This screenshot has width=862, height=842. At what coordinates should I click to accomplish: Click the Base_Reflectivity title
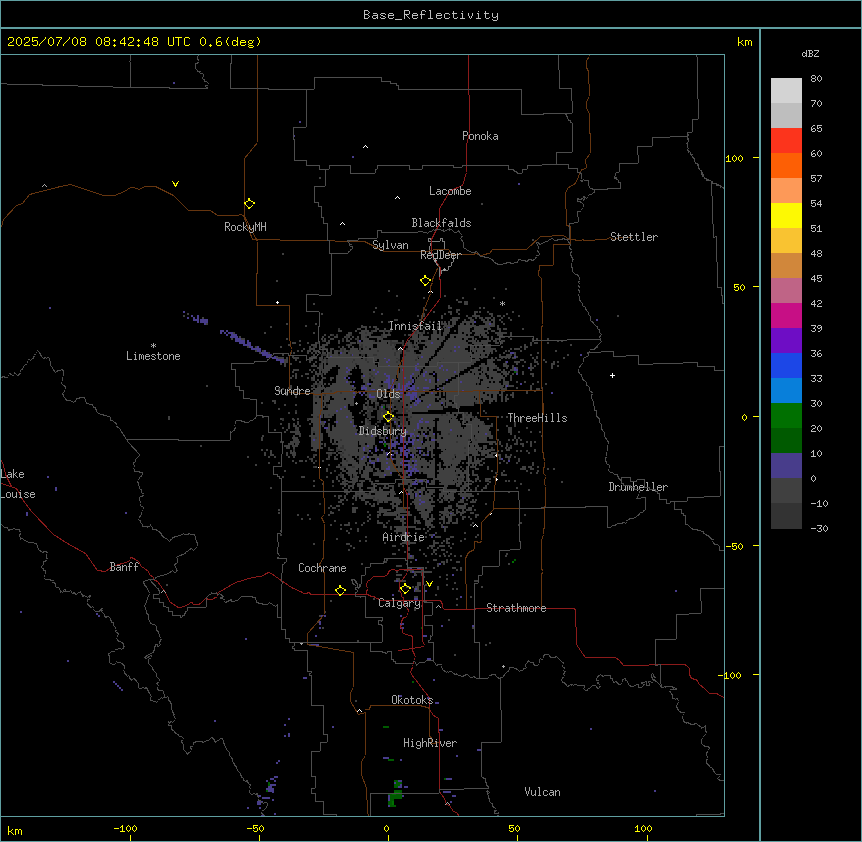click(x=431, y=15)
